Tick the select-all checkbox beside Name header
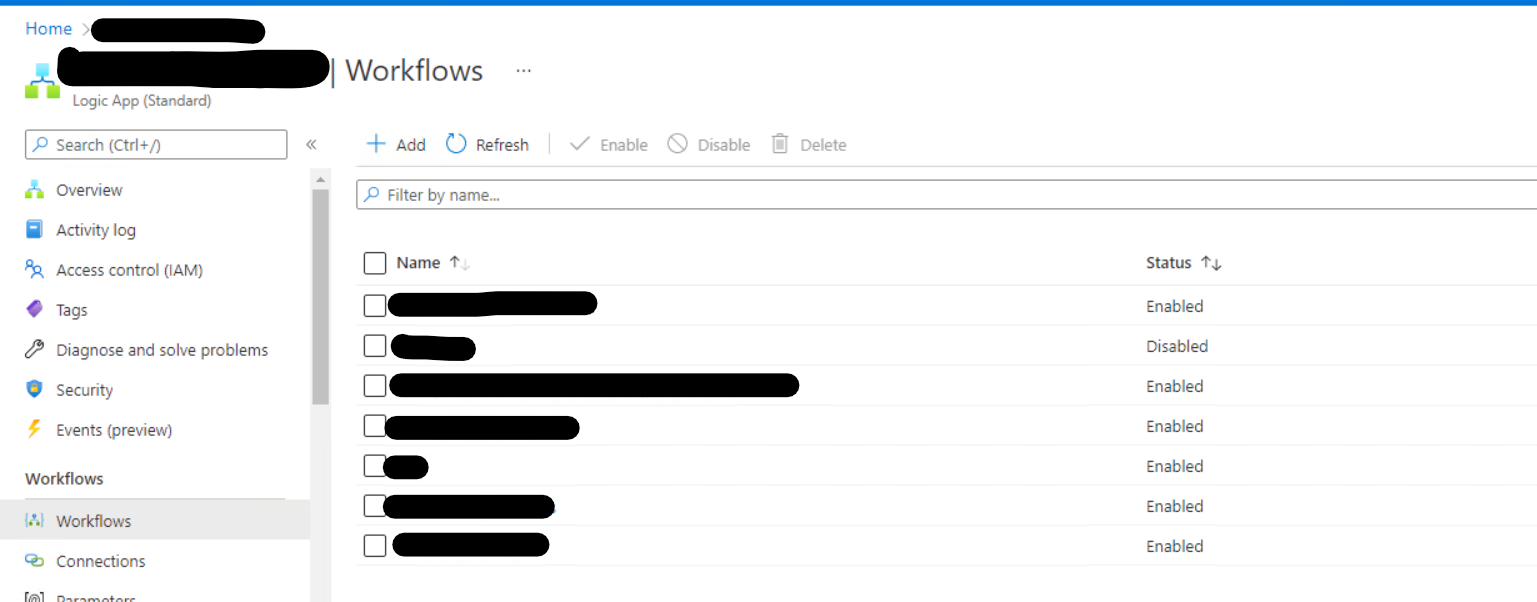This screenshot has width=1537, height=602. pos(375,263)
